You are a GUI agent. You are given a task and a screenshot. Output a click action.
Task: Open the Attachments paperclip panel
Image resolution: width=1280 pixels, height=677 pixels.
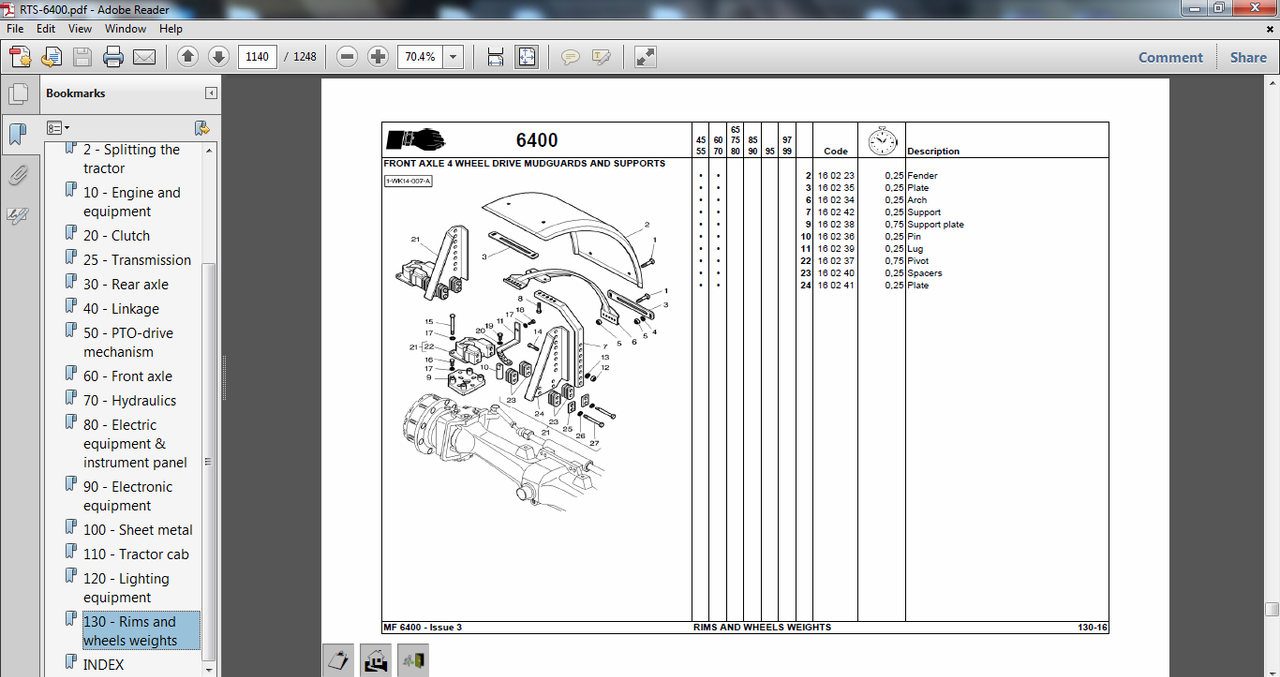click(18, 176)
